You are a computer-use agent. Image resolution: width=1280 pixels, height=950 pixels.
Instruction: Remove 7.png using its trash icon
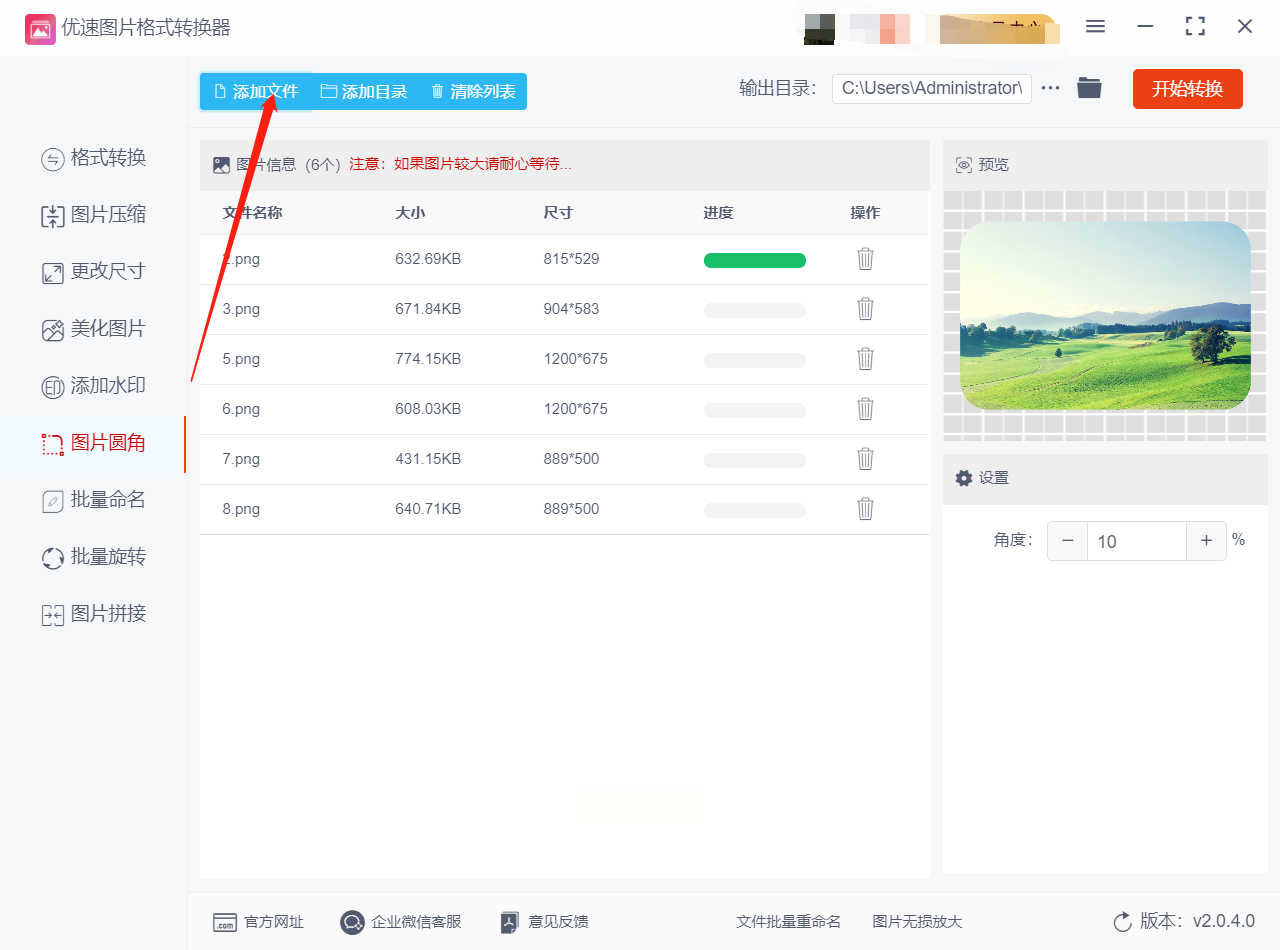pyautogui.click(x=865, y=459)
